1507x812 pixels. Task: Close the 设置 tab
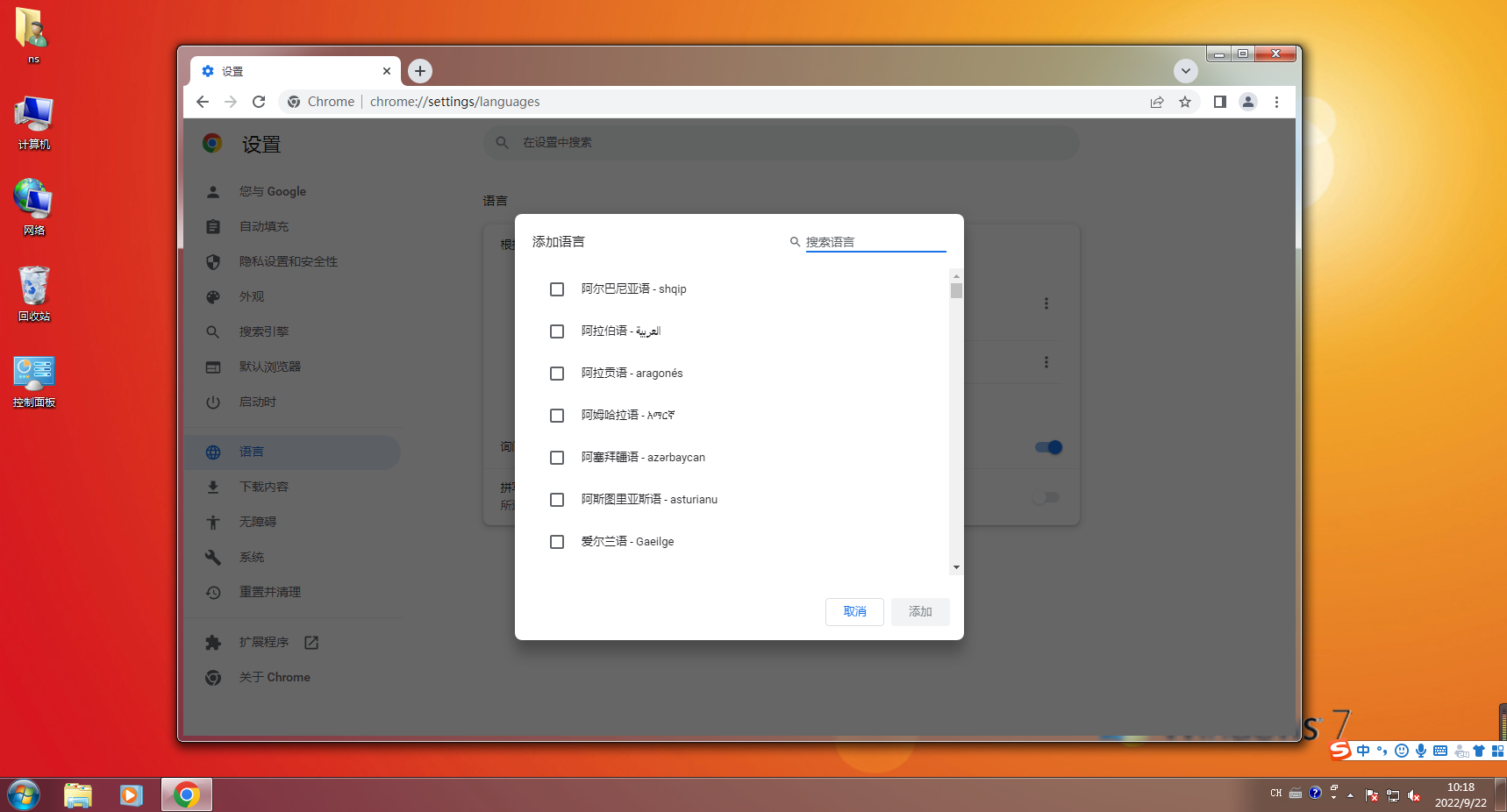pyautogui.click(x=387, y=71)
